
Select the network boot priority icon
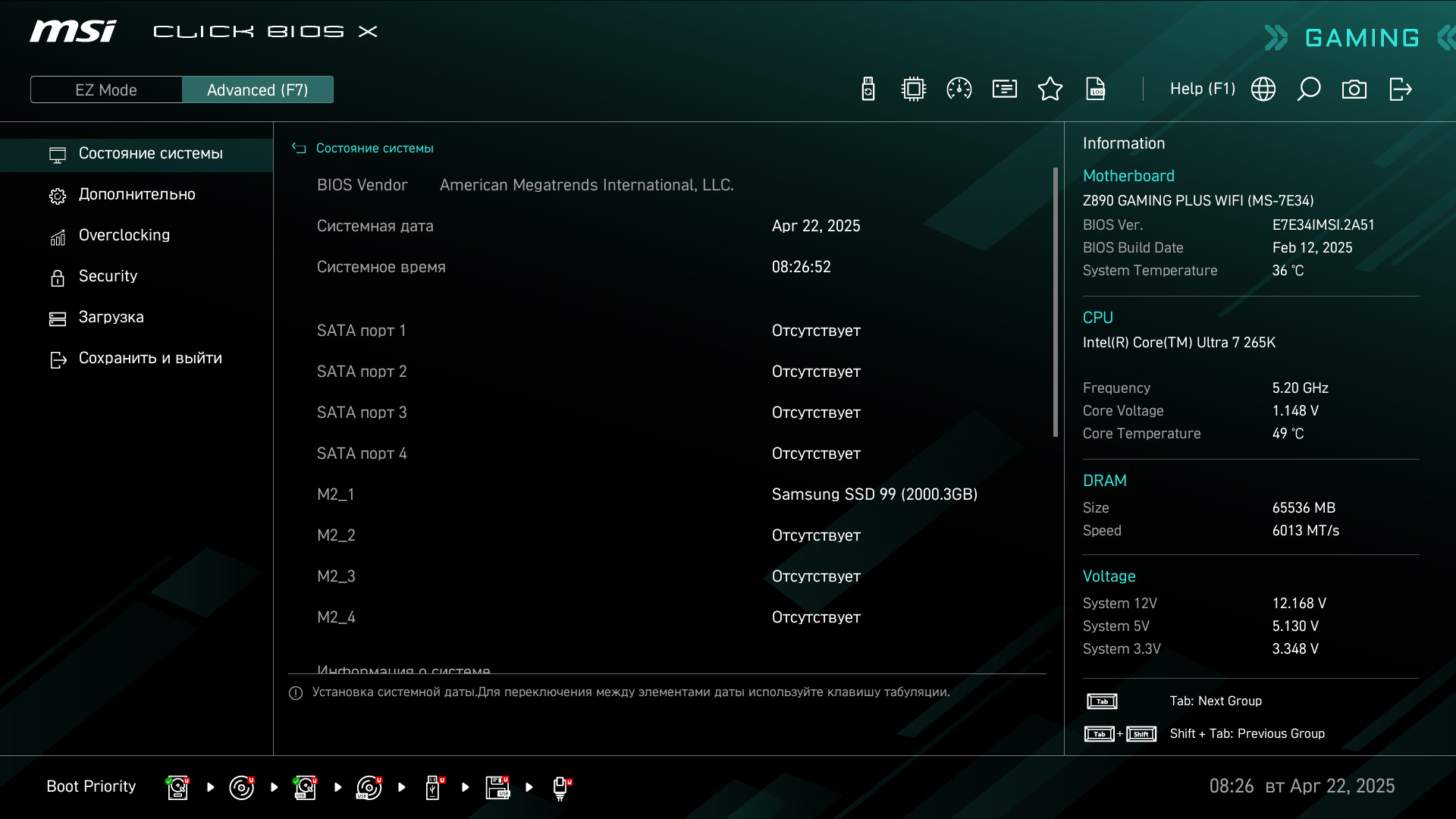[x=561, y=788]
